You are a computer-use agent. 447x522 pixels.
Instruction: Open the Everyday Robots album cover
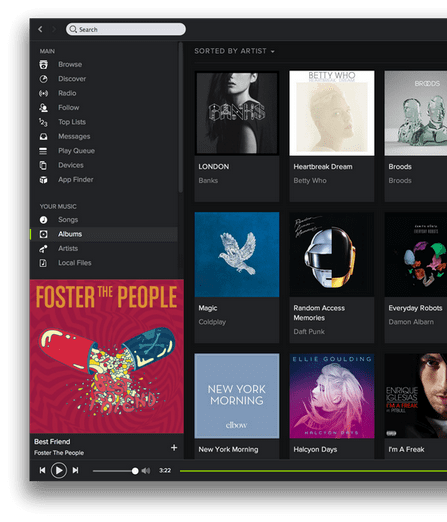coord(416,254)
